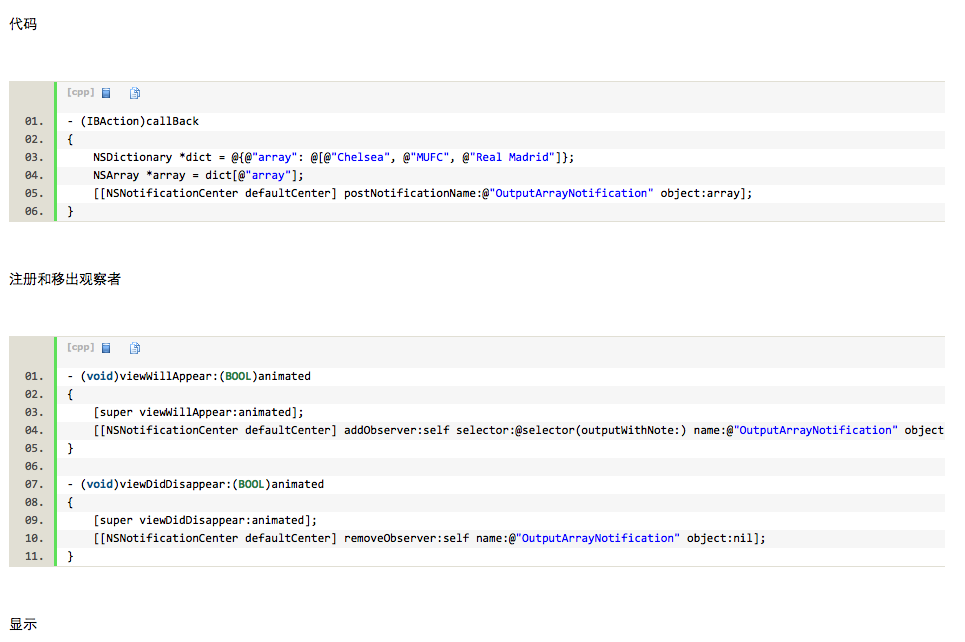Click the green BOOL keyword in viewWillAppear
This screenshot has height=642, width=965.
(238, 376)
